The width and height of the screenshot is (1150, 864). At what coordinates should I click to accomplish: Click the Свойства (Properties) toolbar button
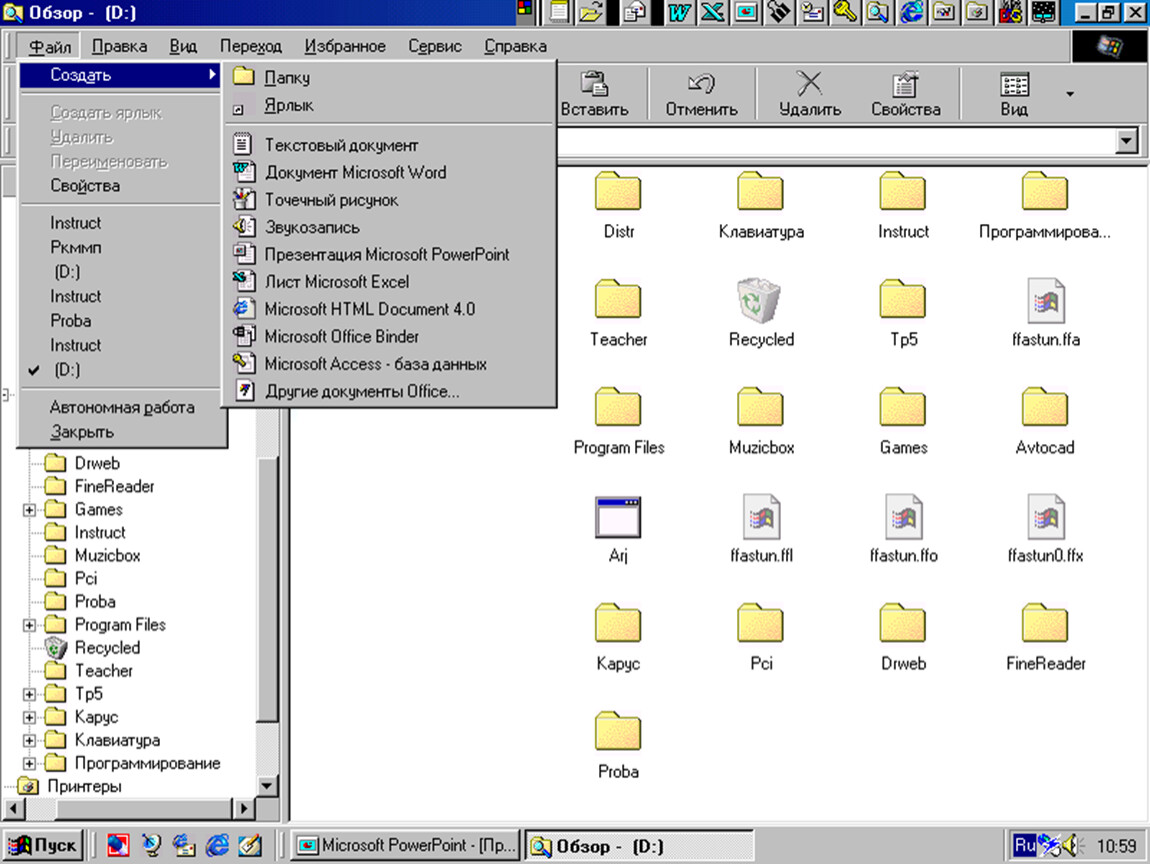coord(906,94)
